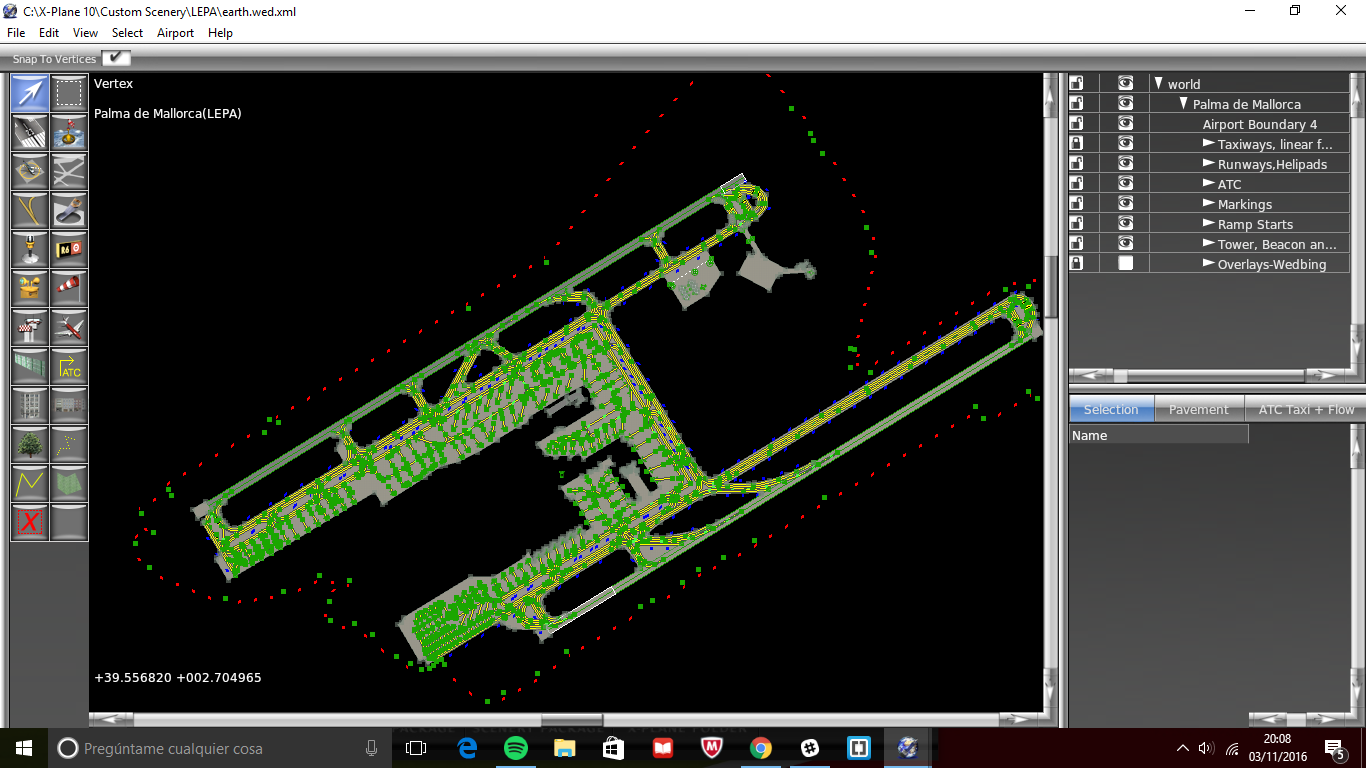Lock the Markings group padlock

[x=1077, y=204]
